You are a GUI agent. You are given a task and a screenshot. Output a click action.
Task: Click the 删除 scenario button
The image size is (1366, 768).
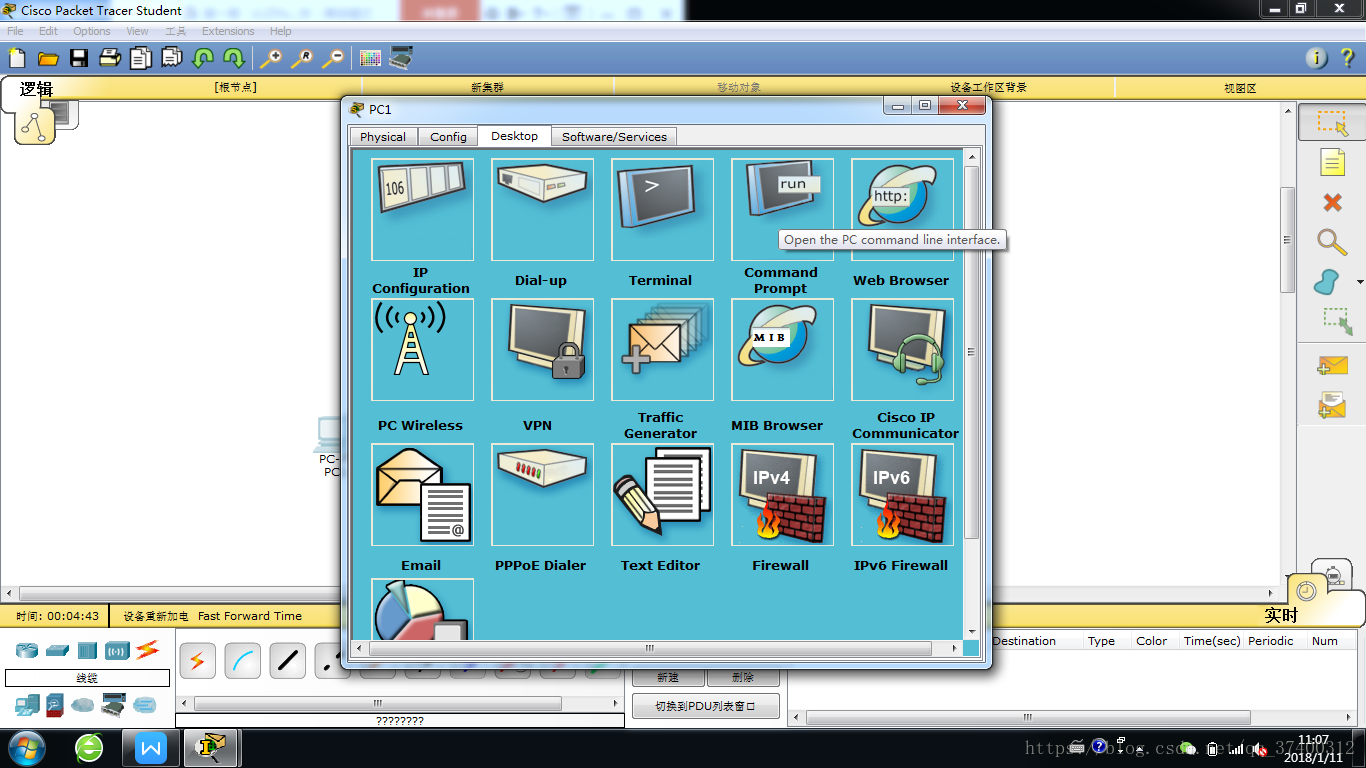[743, 677]
